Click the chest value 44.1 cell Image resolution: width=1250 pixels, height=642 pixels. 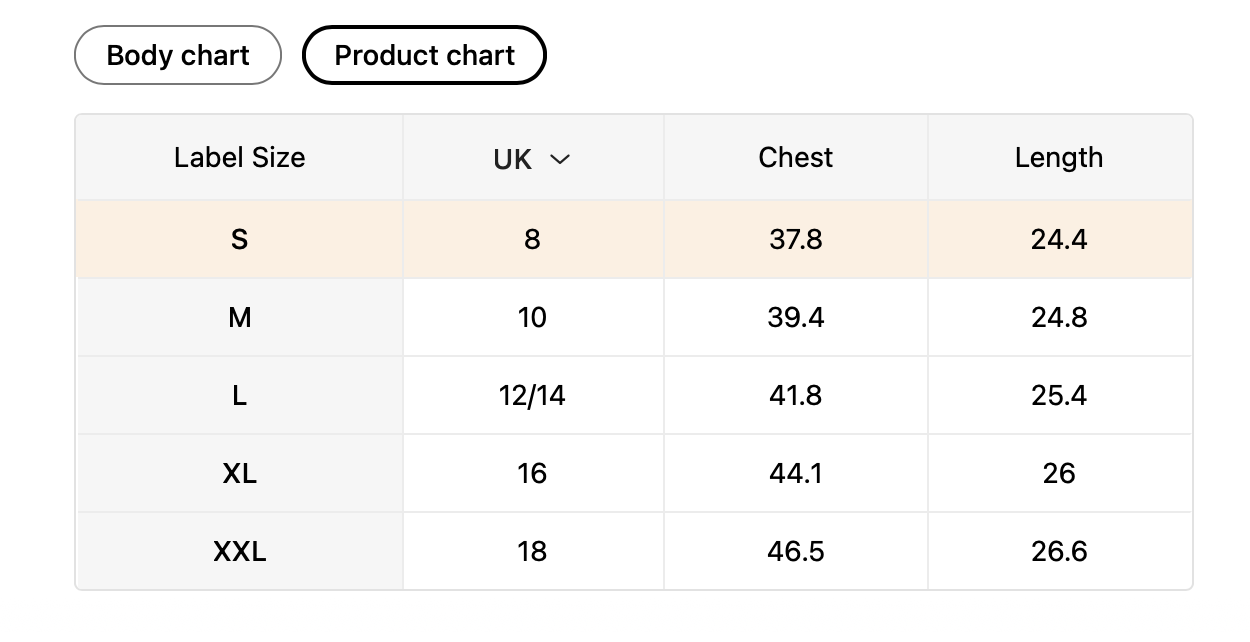pos(795,473)
